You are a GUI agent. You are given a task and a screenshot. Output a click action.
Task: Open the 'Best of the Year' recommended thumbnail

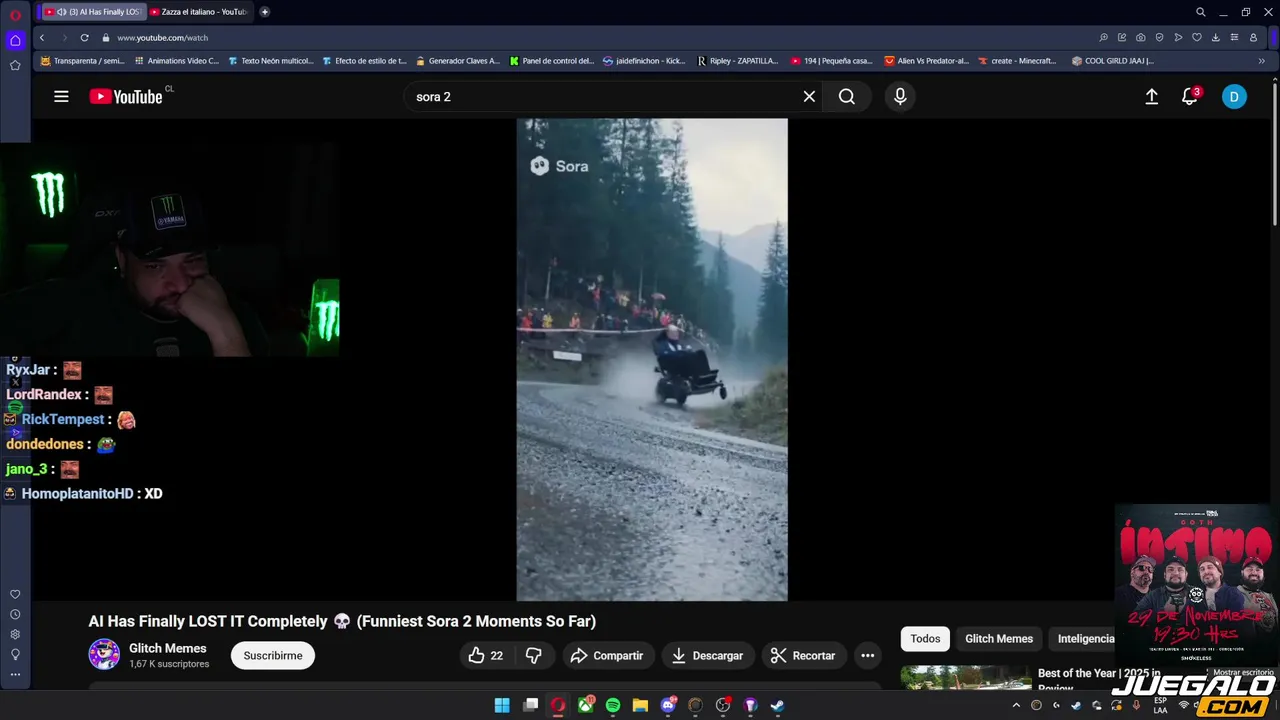(966, 677)
